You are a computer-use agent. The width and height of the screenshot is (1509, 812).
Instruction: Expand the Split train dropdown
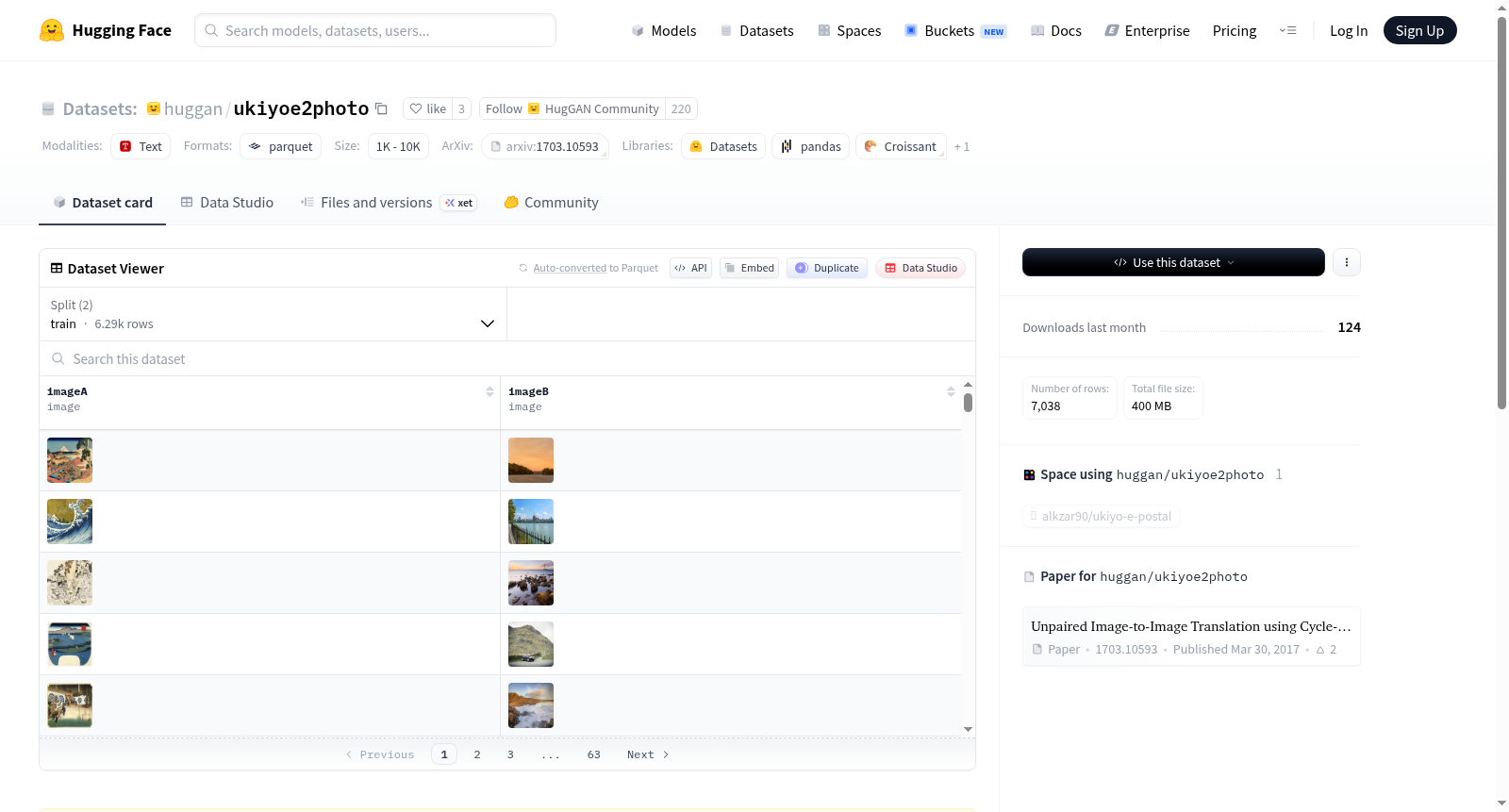(x=273, y=314)
